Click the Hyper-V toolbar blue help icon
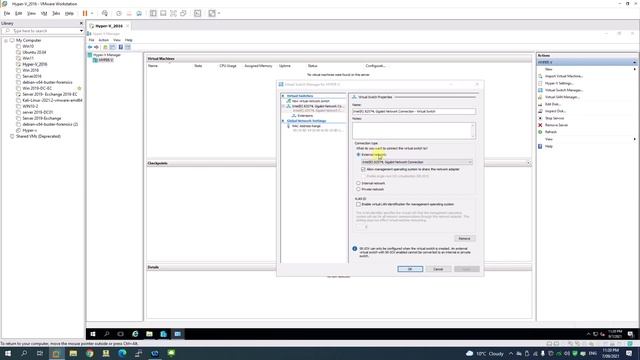 click(x=121, y=47)
